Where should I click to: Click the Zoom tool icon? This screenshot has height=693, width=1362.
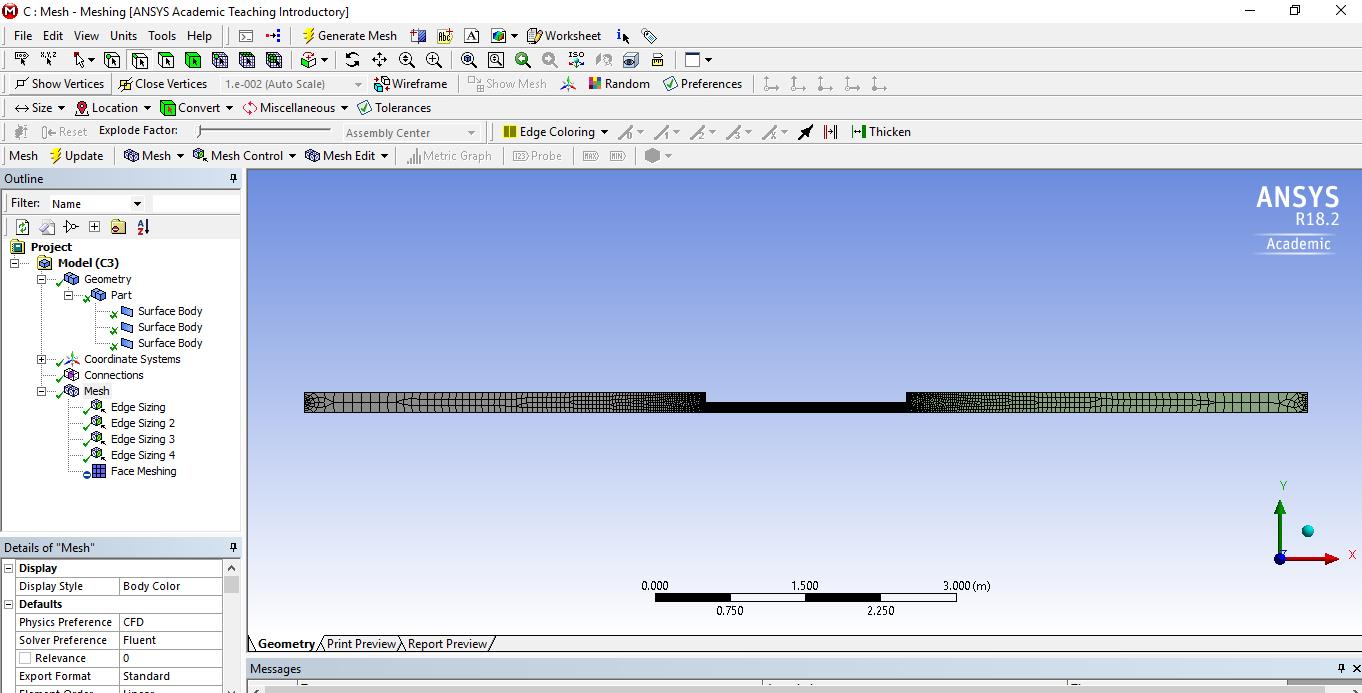(406, 60)
